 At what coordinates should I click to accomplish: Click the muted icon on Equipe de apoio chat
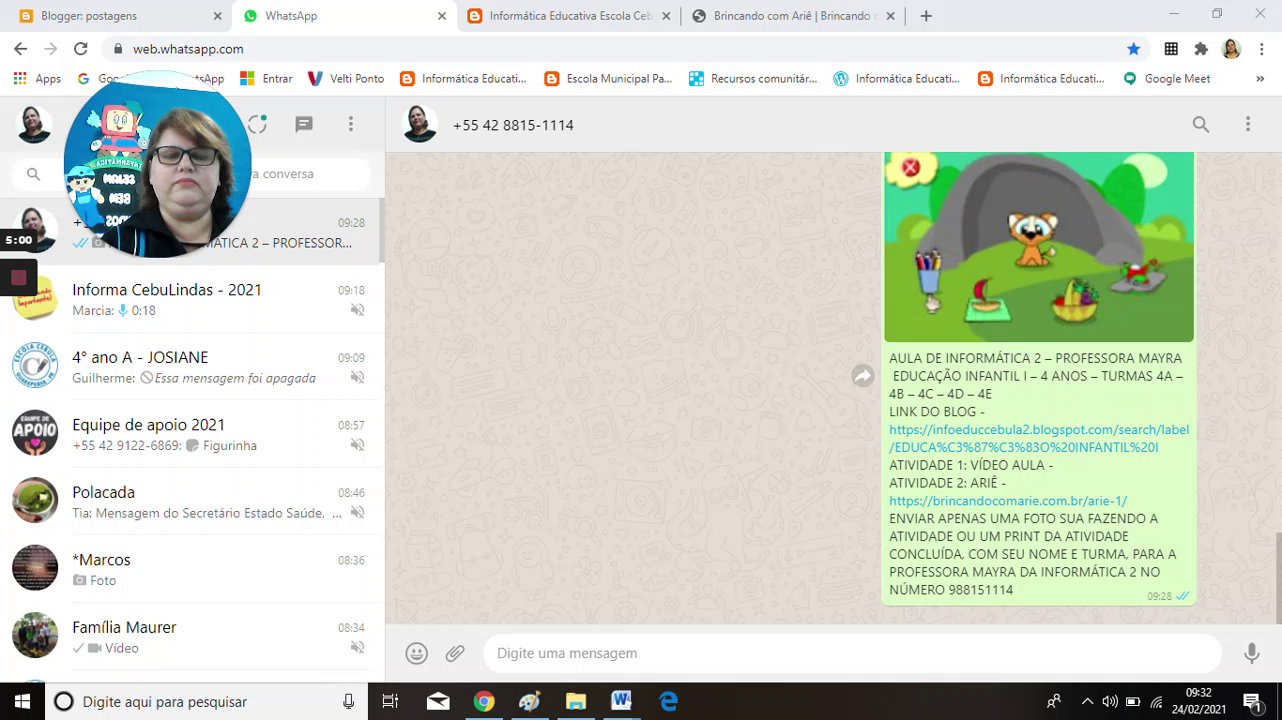point(357,445)
